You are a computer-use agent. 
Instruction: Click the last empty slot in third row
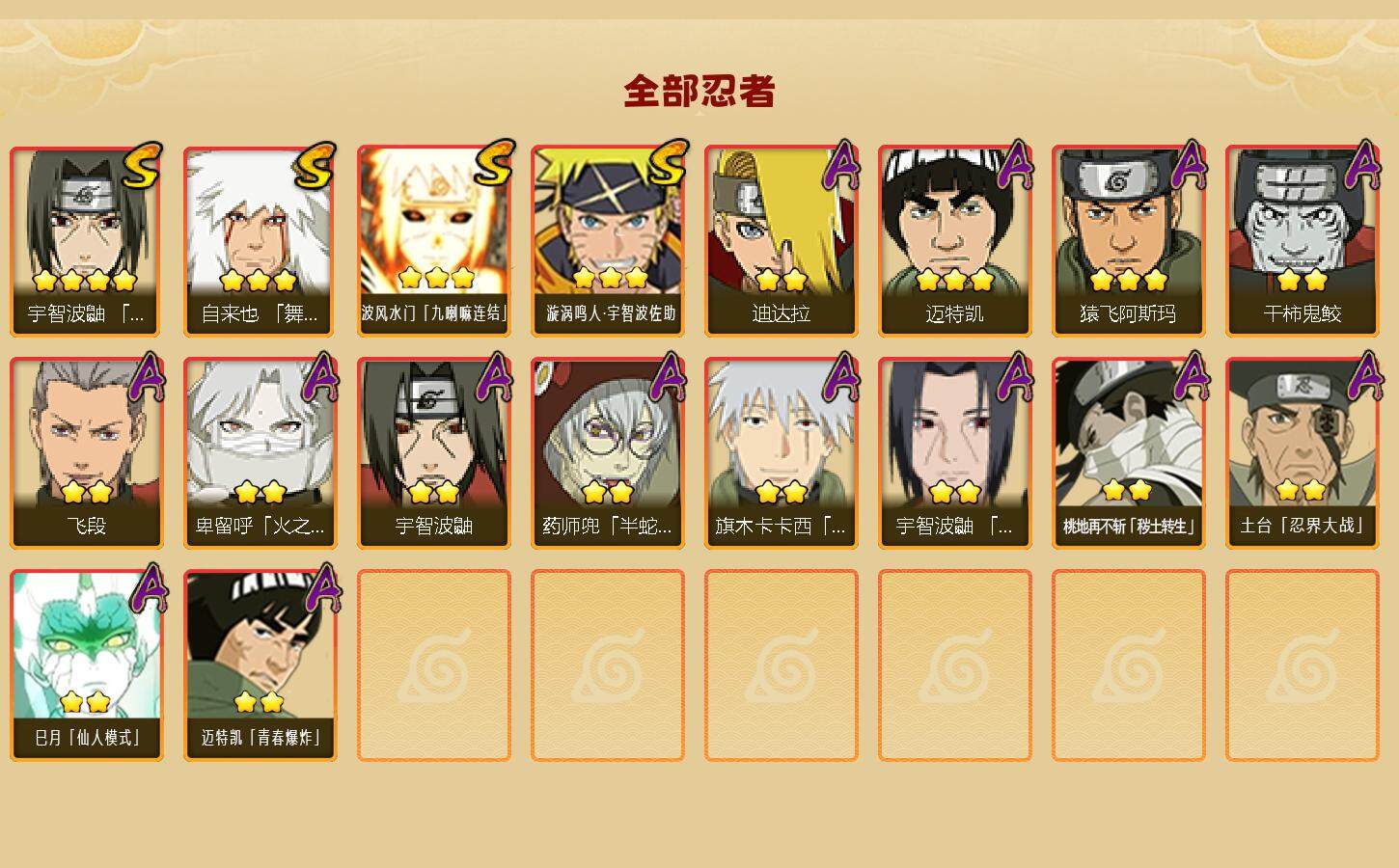pyautogui.click(x=1302, y=665)
